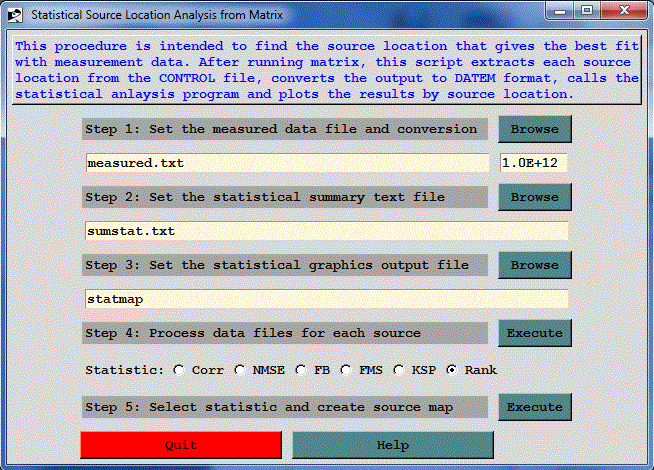Execute Step 5 to create source map
This screenshot has height=470, width=654.
coord(535,407)
